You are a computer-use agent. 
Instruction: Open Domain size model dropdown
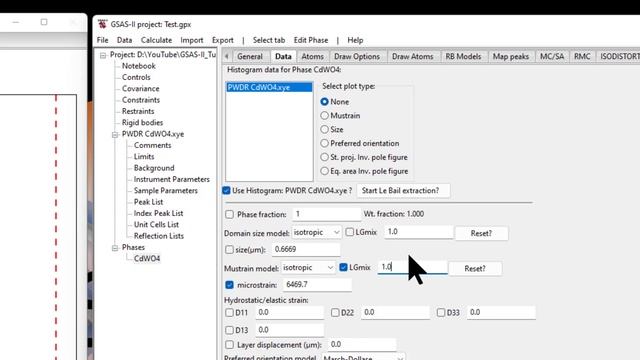pyautogui.click(x=316, y=232)
